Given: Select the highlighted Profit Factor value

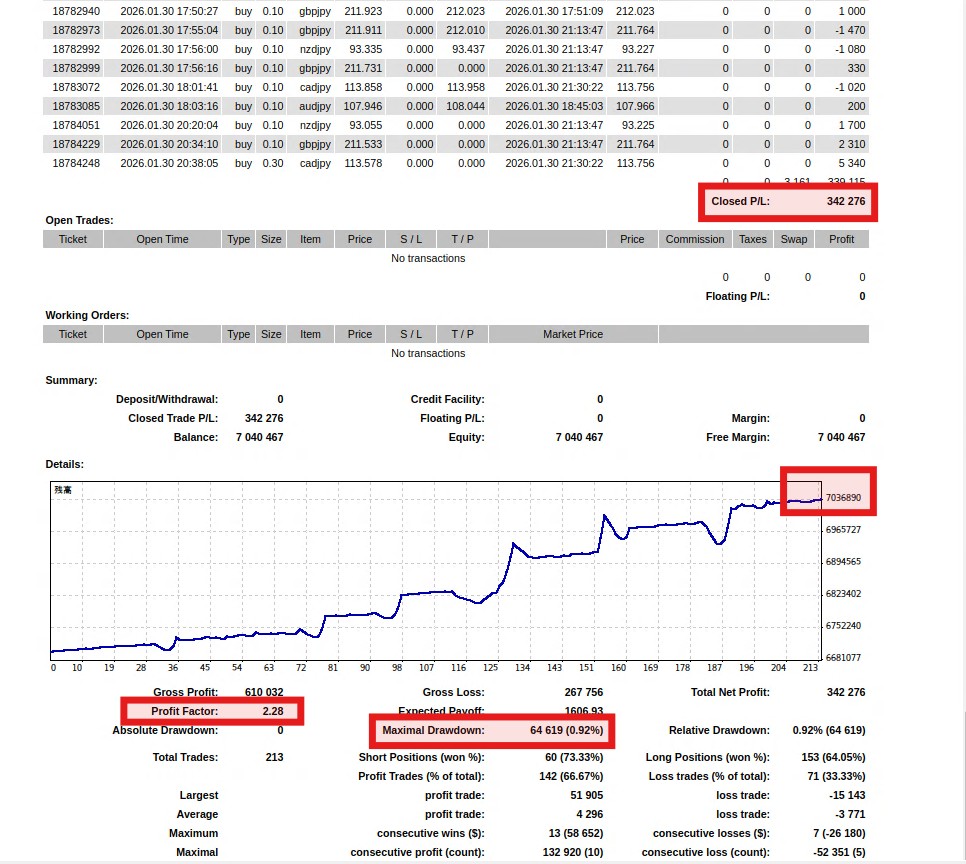Looking at the screenshot, I should 272,711.
